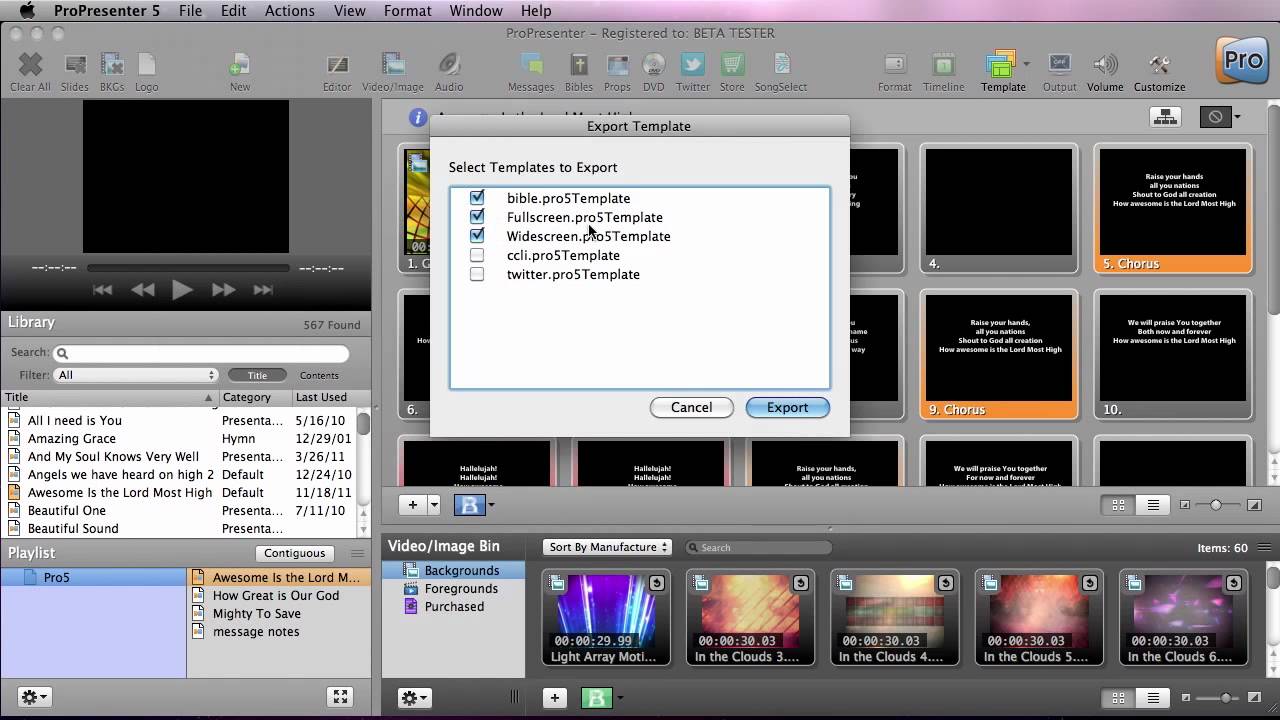The width and height of the screenshot is (1280, 720).
Task: Click the network hierarchy icon above slides
Action: 1166,117
